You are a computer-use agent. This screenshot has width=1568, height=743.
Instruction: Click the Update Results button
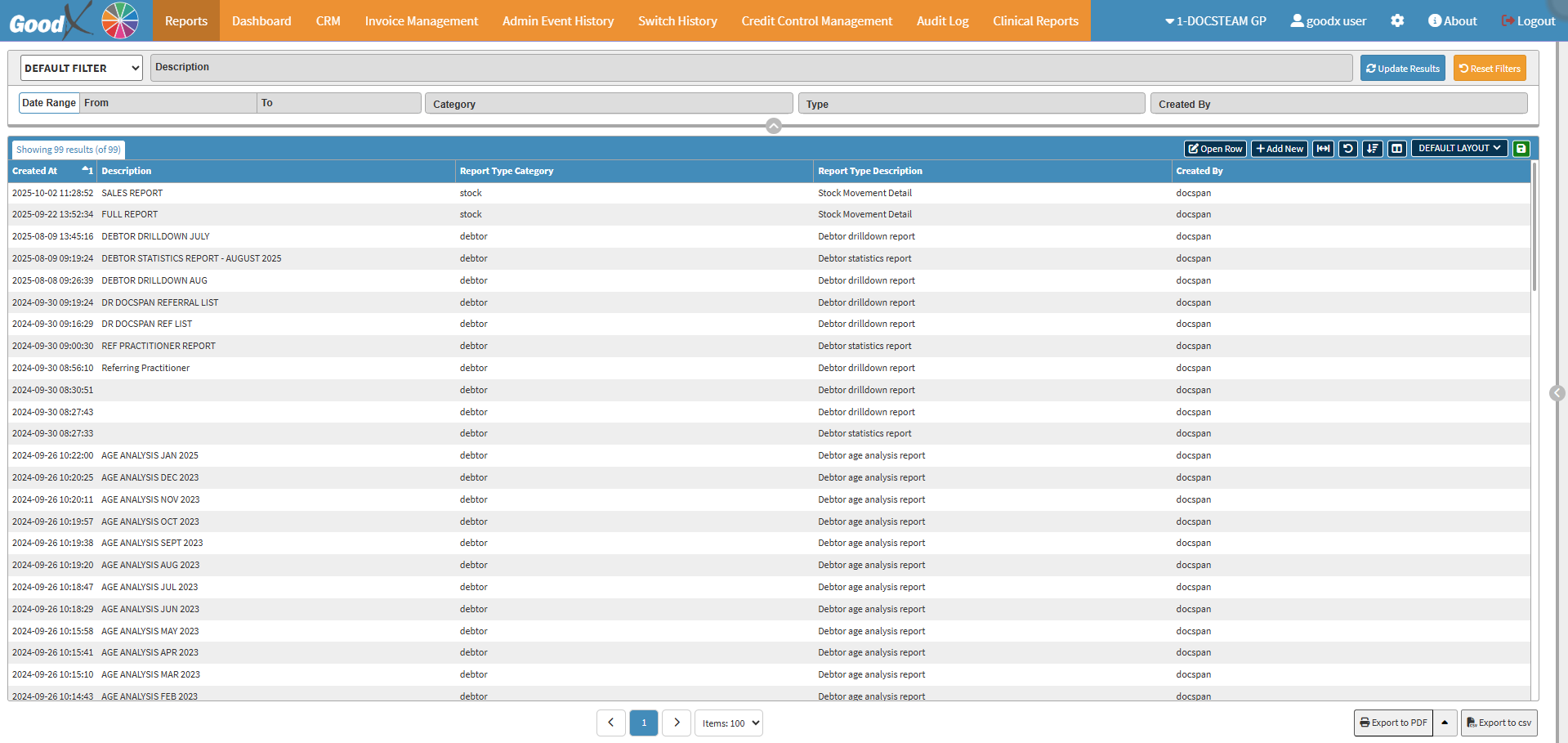click(1402, 69)
